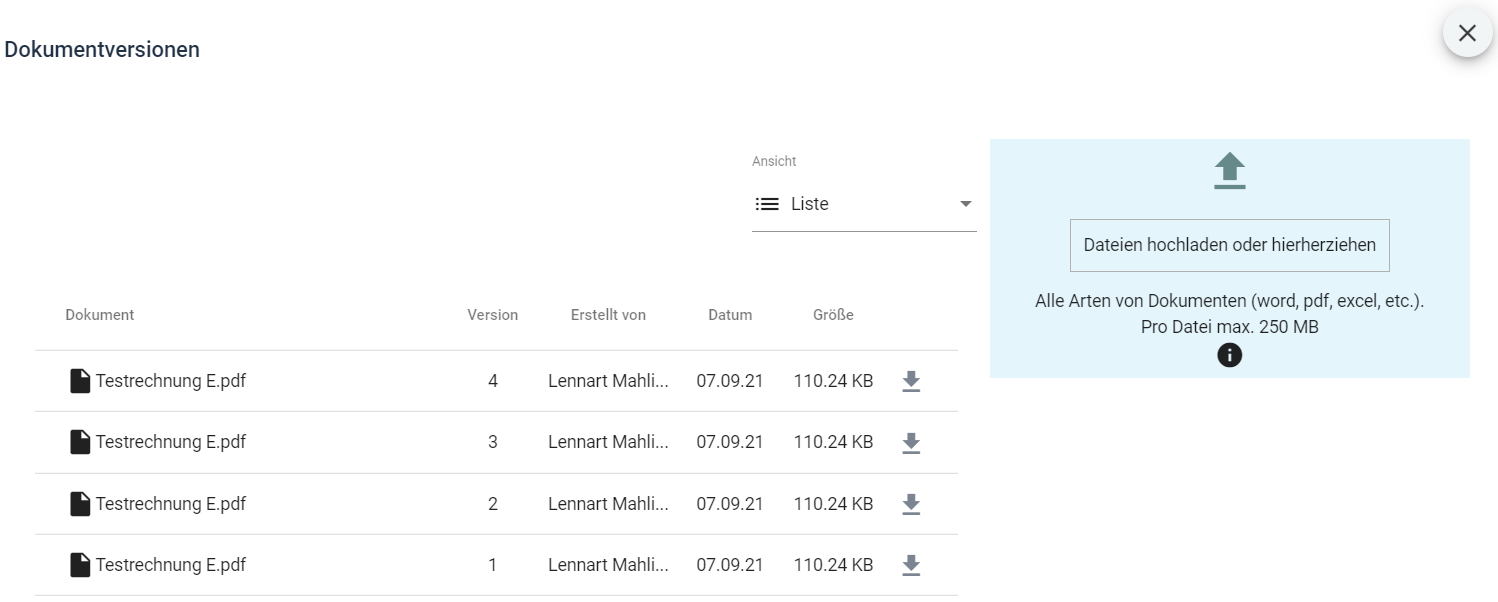
Task: Sort by the Version column header
Action: tap(492, 315)
